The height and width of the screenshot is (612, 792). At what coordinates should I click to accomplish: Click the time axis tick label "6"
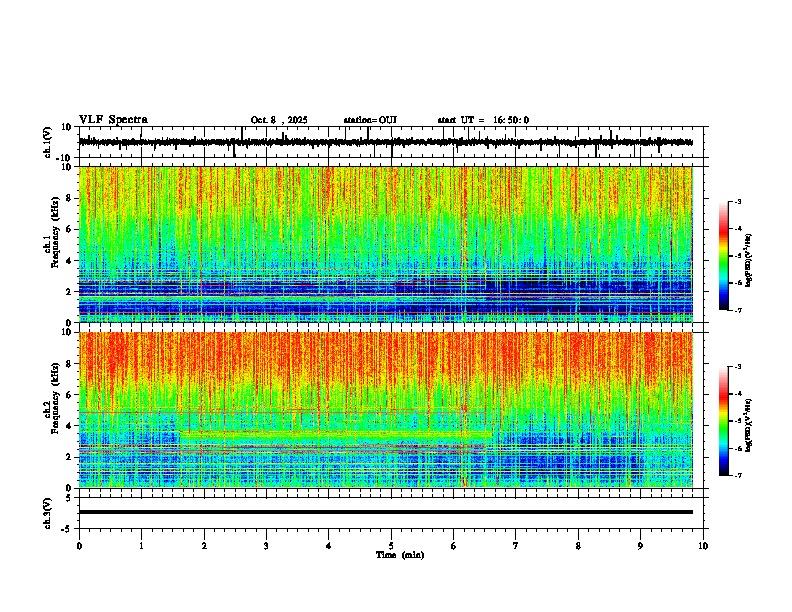(x=453, y=546)
